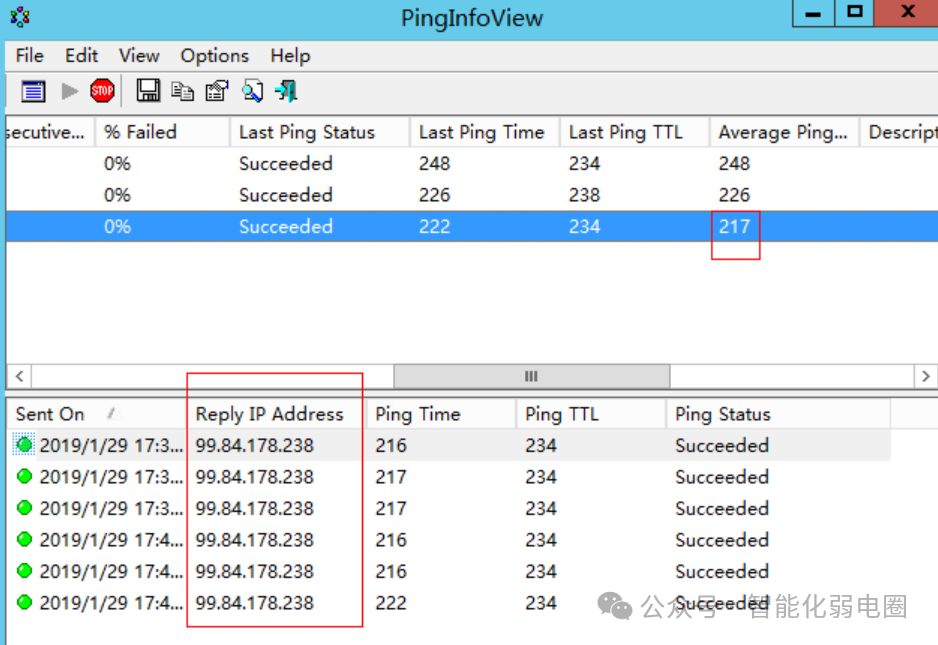Click Succeeded in the highlighted host row
This screenshot has width=938, height=645.
point(285,226)
